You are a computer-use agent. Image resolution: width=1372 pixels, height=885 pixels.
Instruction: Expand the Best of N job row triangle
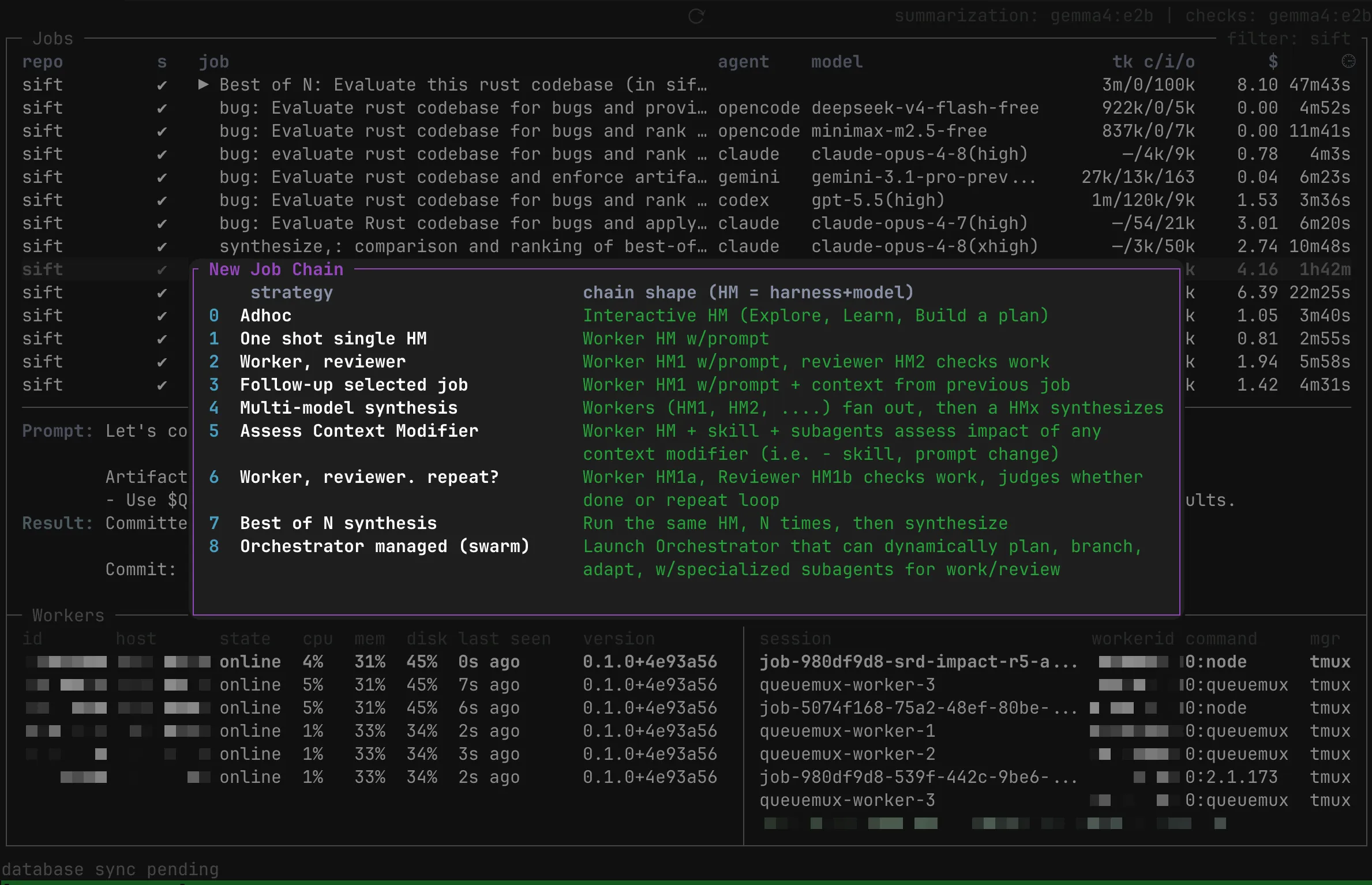point(203,85)
